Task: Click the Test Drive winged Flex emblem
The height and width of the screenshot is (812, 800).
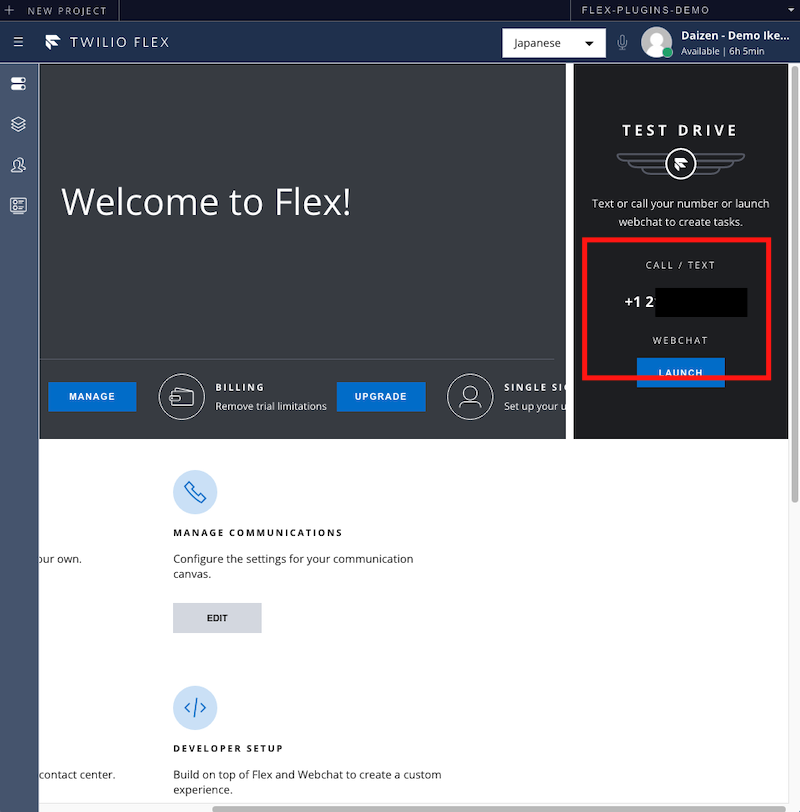Action: pyautogui.click(x=680, y=164)
